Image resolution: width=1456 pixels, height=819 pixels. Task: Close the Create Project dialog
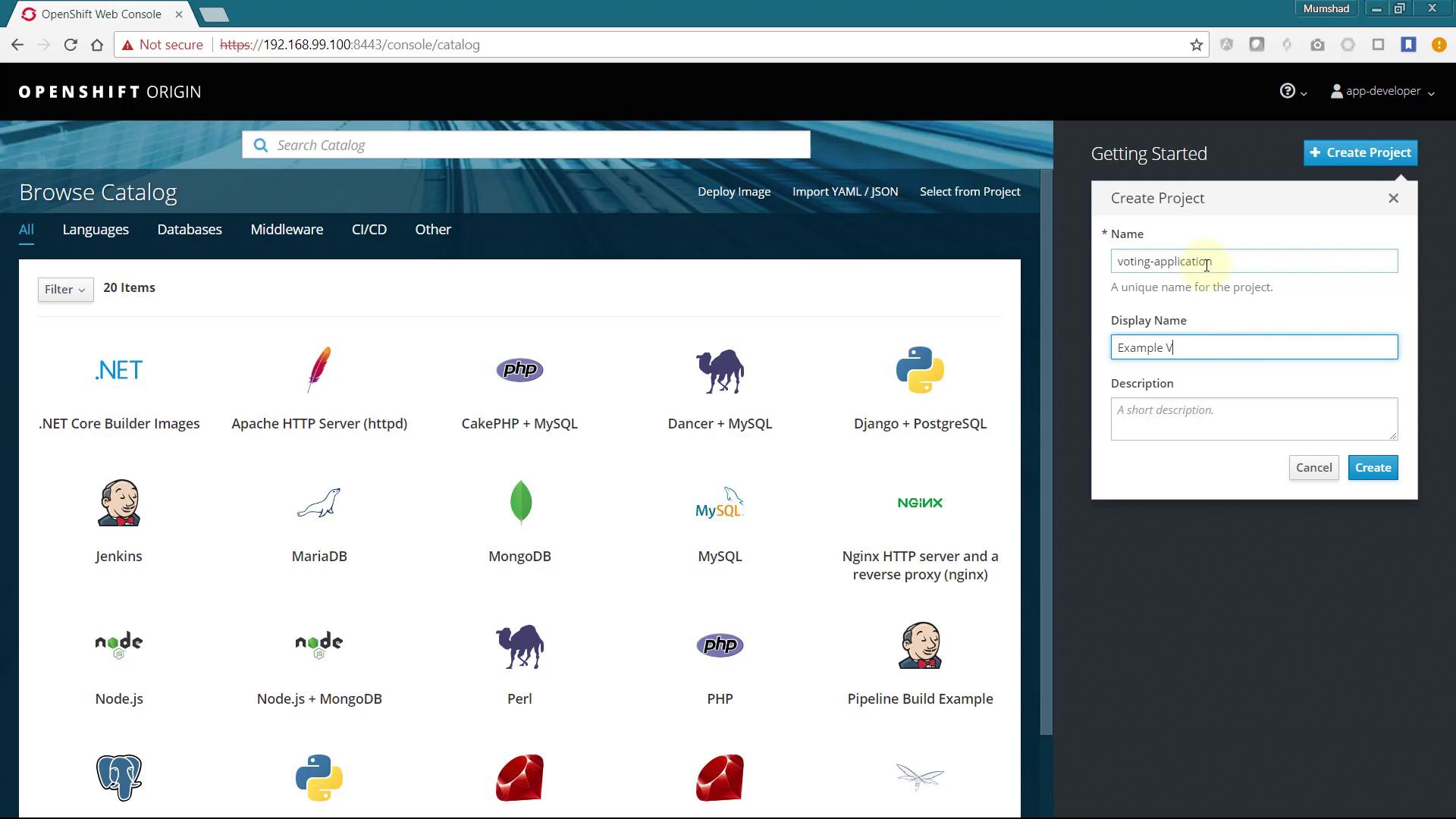point(1393,199)
